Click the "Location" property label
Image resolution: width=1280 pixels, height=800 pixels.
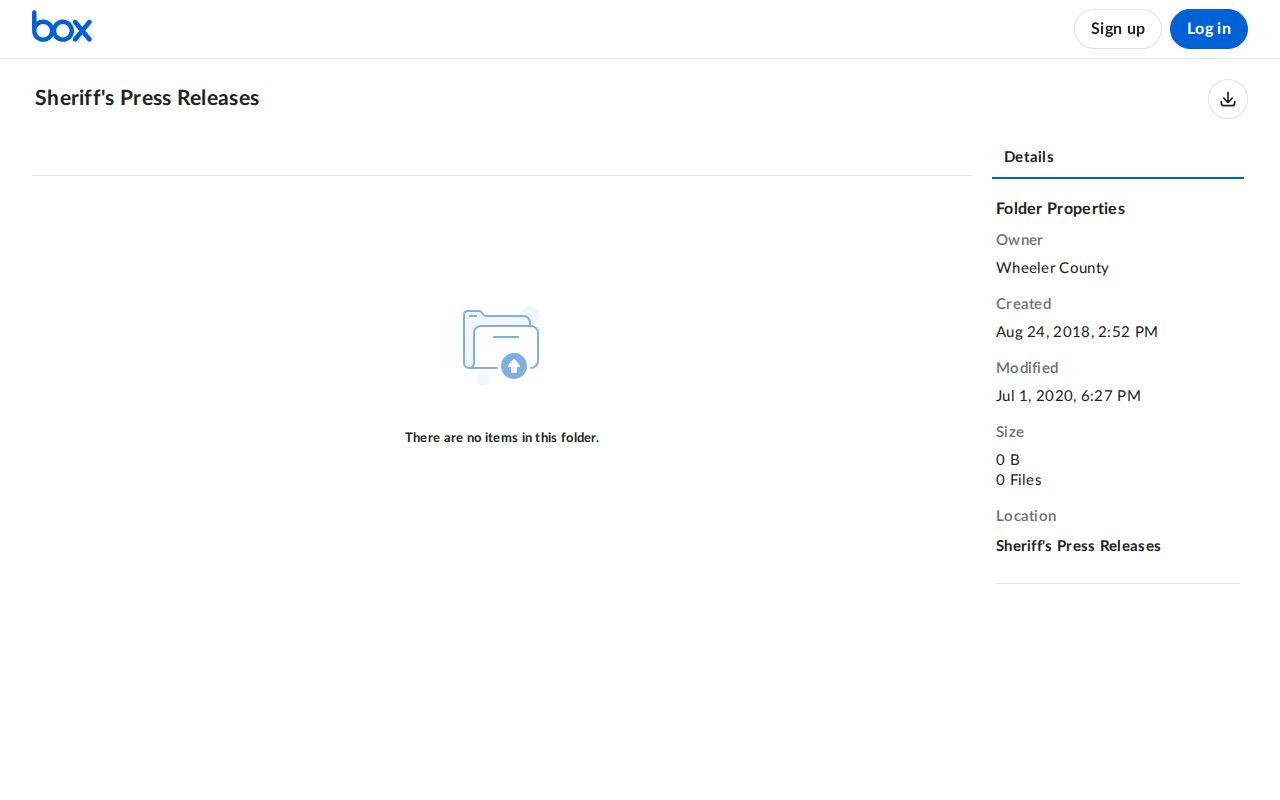tap(1026, 516)
